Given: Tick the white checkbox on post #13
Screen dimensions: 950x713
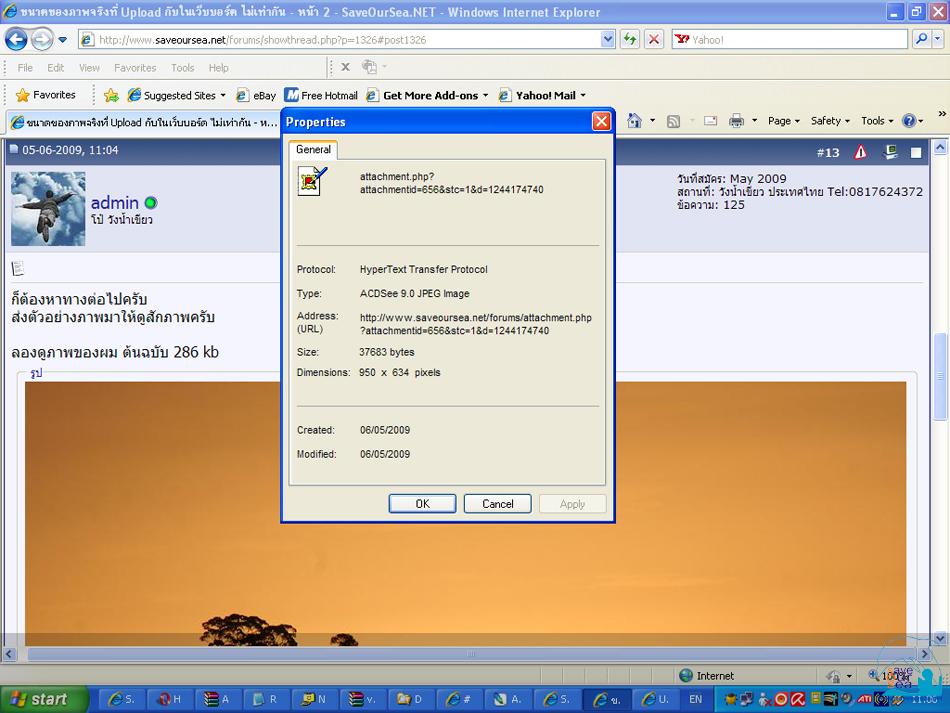Looking at the screenshot, I should (x=916, y=153).
